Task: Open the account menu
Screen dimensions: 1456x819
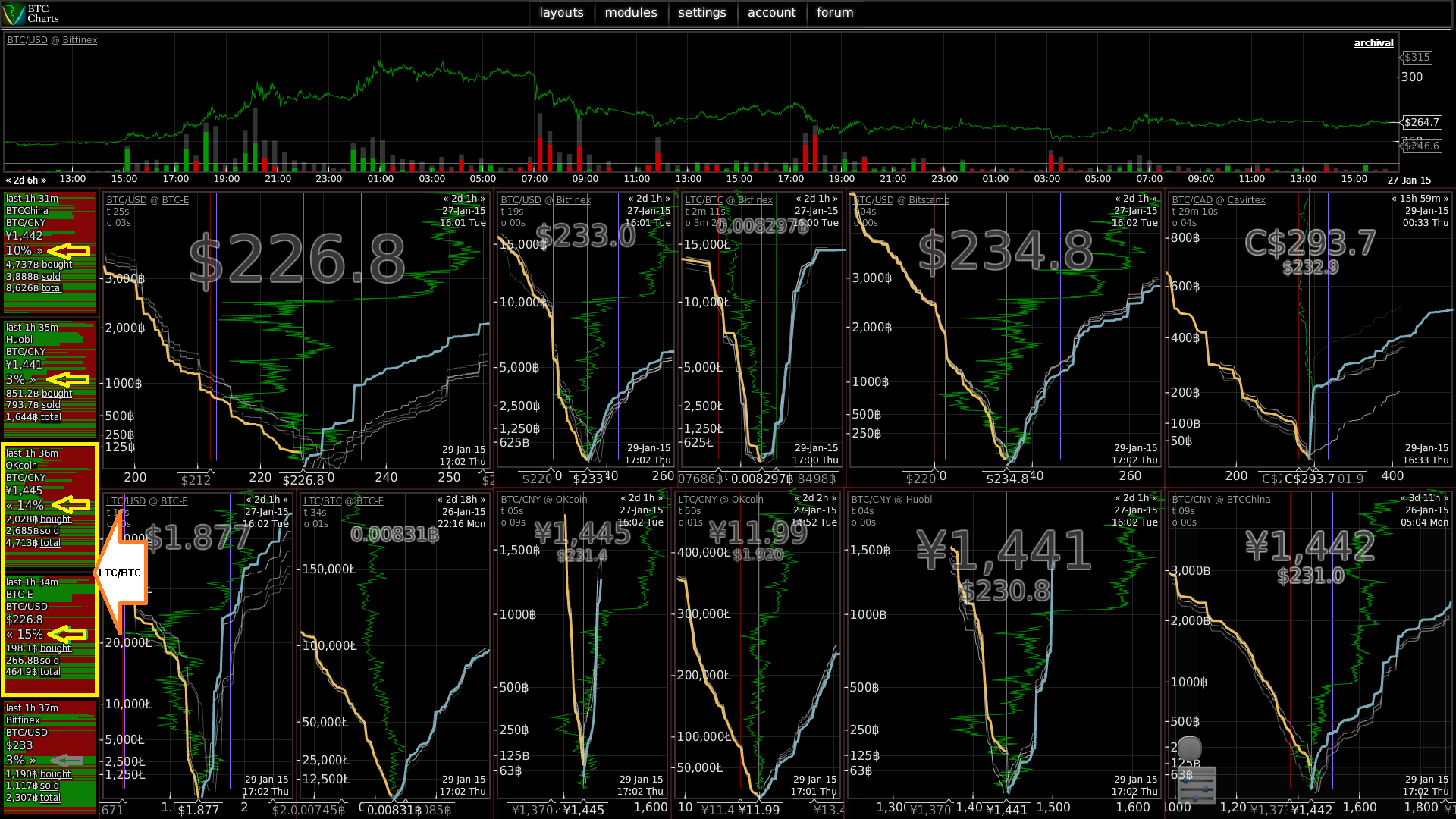Action: point(771,12)
